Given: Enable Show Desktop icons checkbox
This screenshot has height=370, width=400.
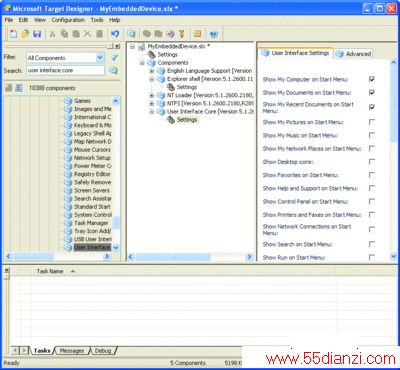Looking at the screenshot, I should pos(372,162).
